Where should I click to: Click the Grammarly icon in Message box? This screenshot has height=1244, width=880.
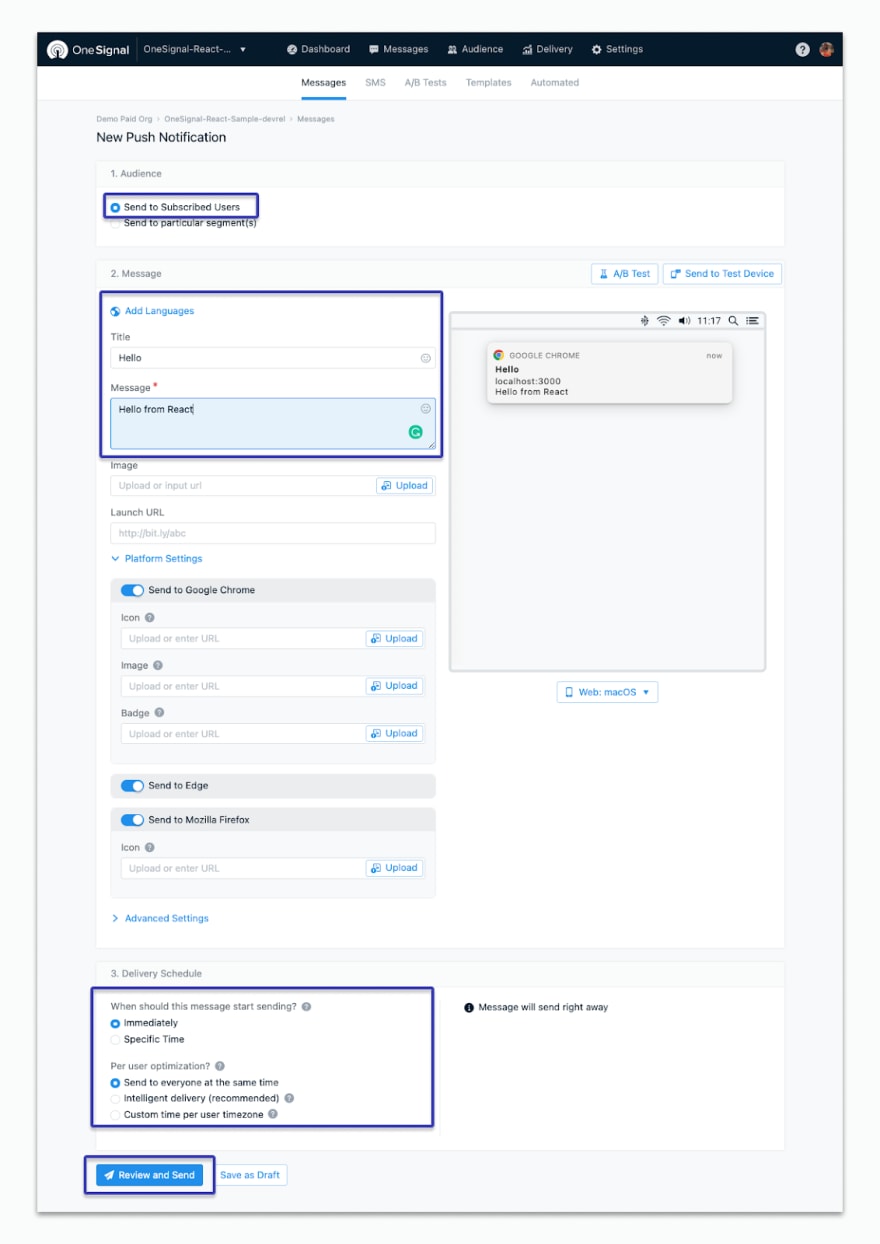click(x=416, y=432)
